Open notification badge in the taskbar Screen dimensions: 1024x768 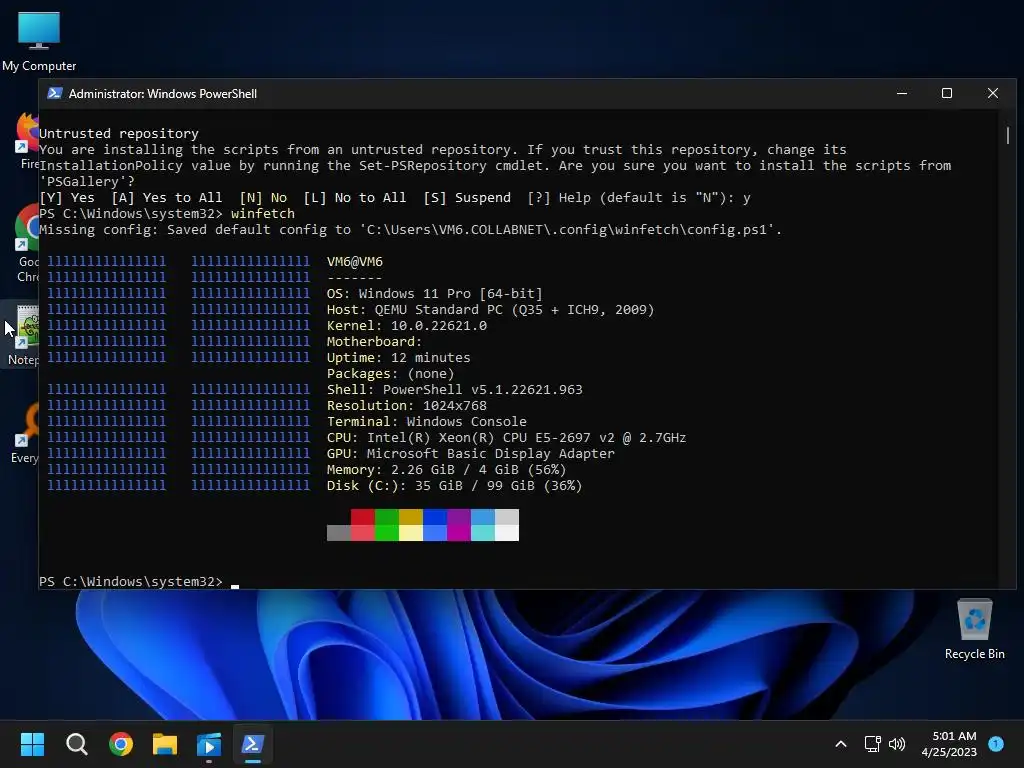[x=996, y=743]
